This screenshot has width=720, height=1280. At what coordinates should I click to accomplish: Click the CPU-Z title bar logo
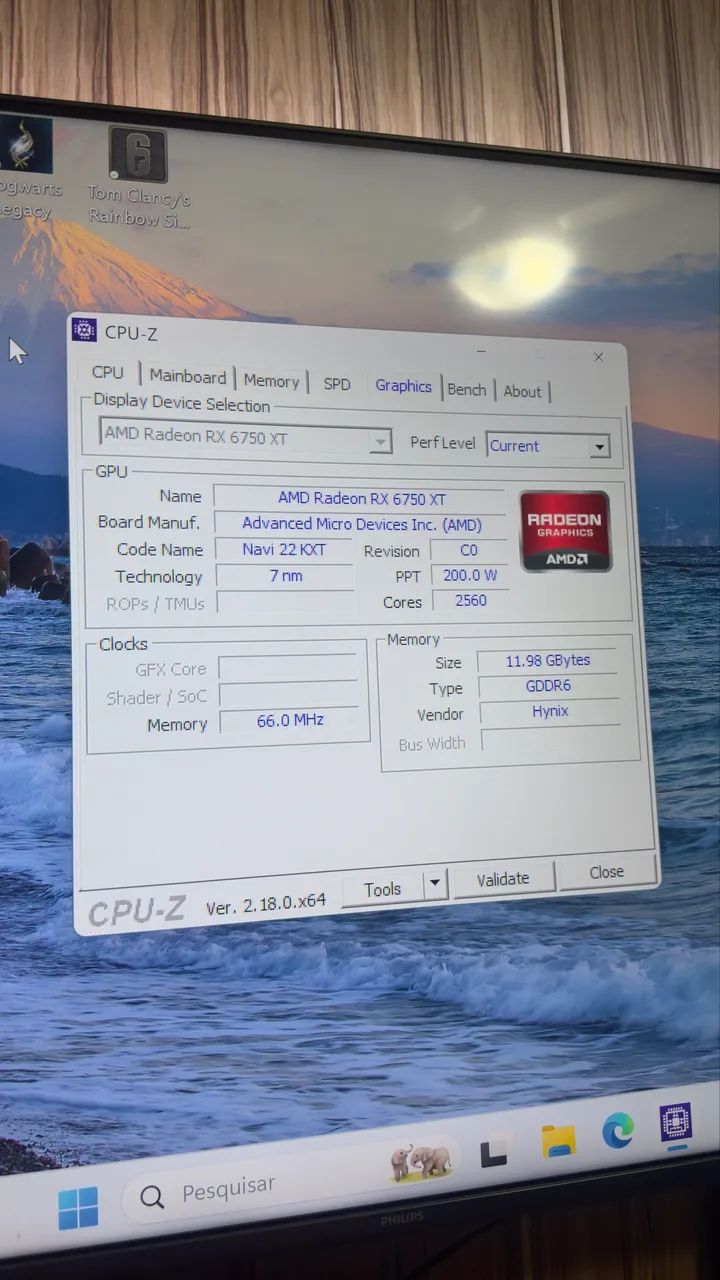click(x=84, y=331)
